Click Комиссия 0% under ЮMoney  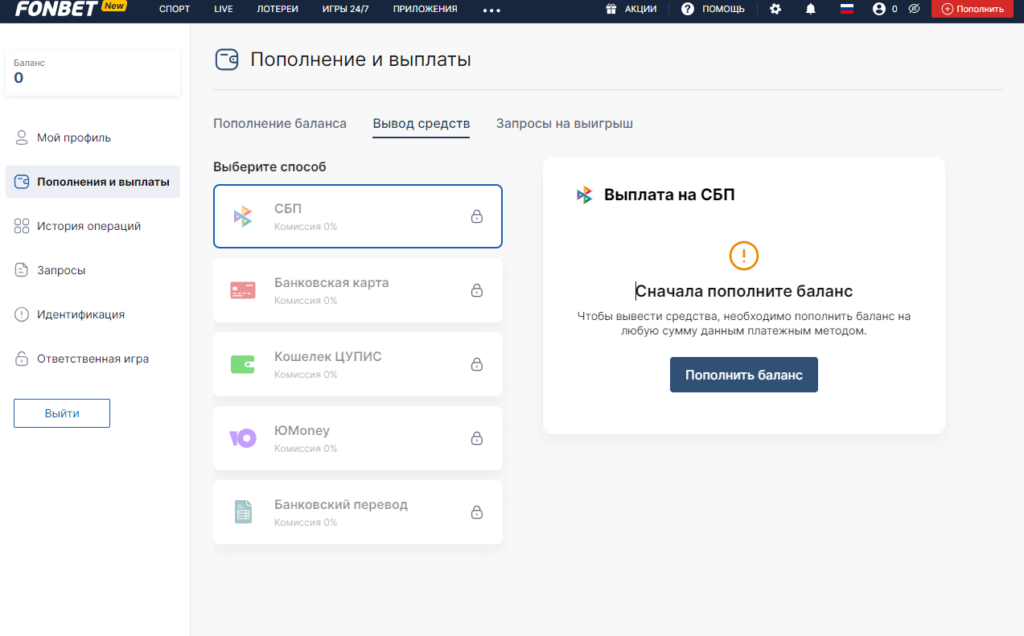click(x=306, y=449)
